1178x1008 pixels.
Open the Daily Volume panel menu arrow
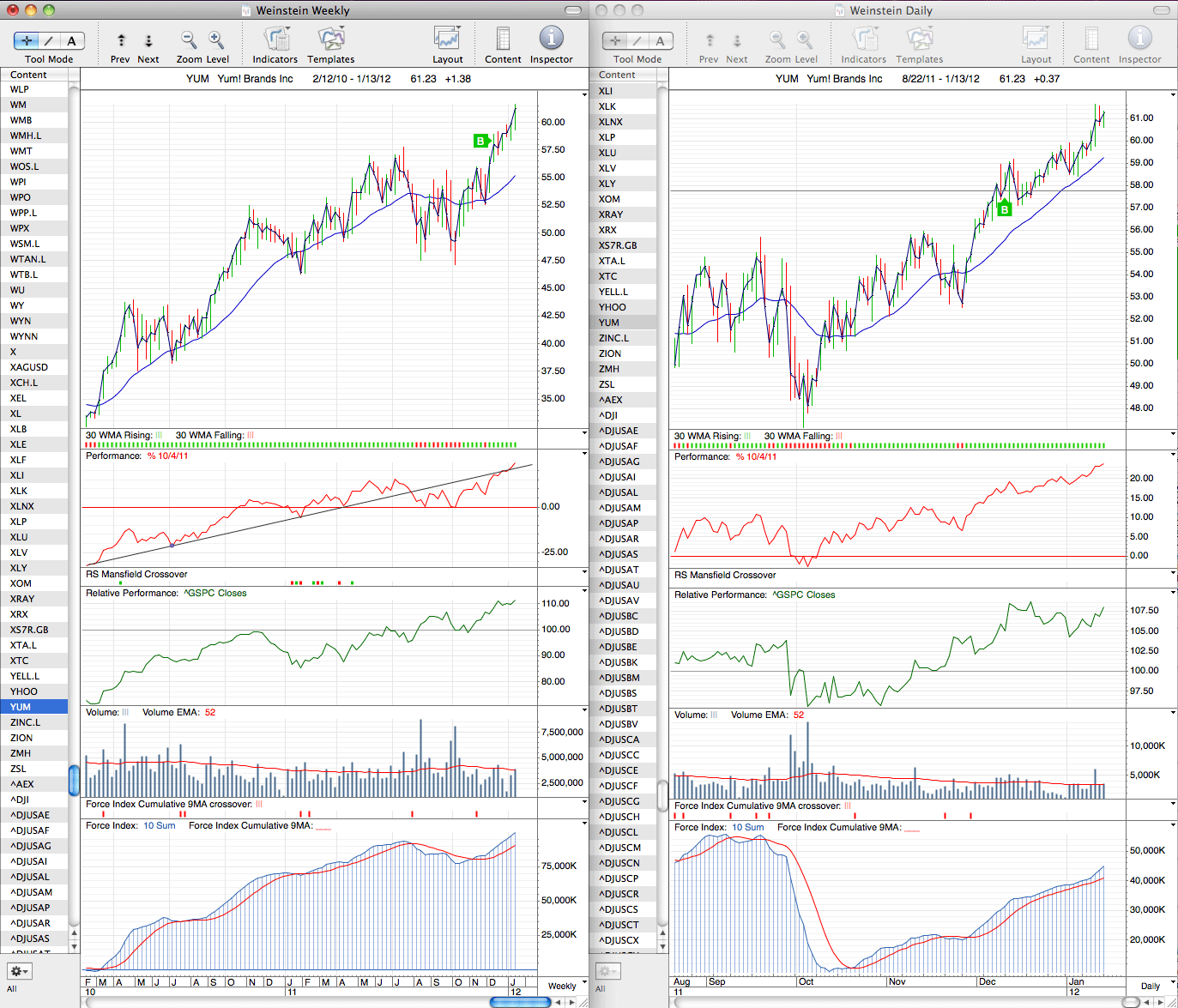[1173, 713]
